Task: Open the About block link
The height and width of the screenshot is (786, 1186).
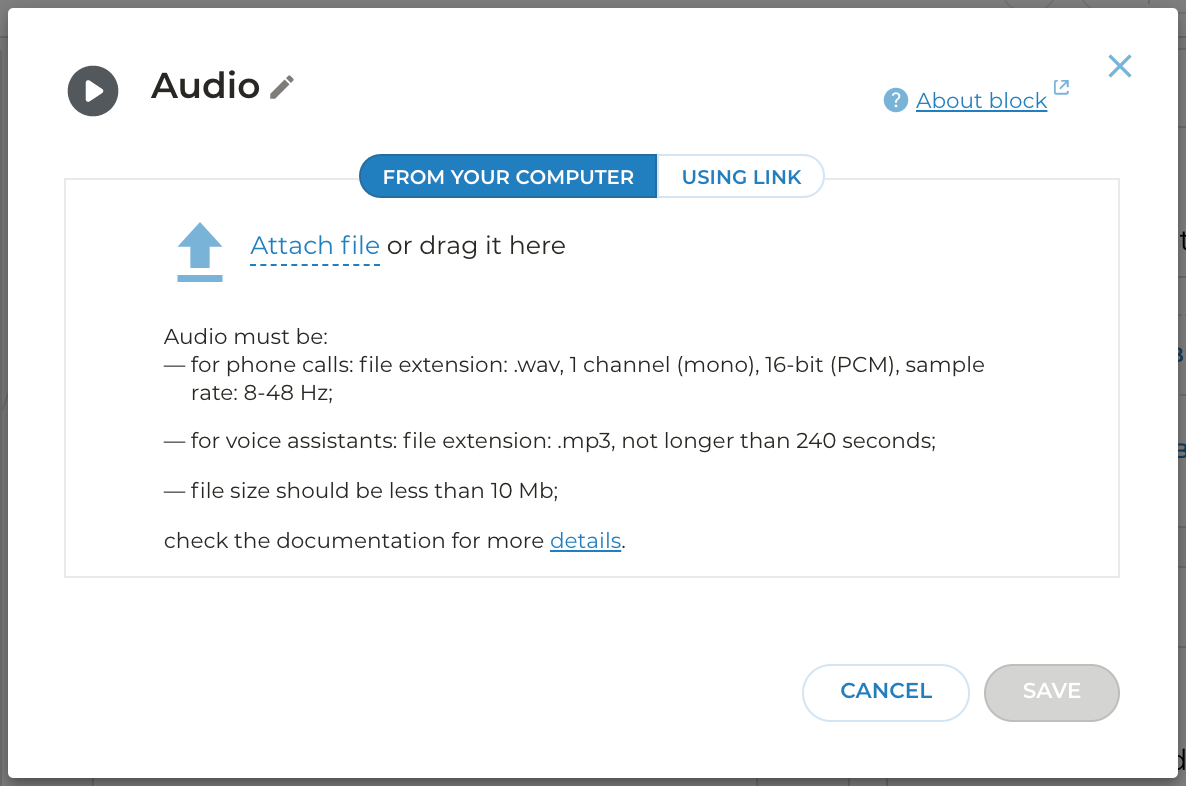Action: [981, 101]
